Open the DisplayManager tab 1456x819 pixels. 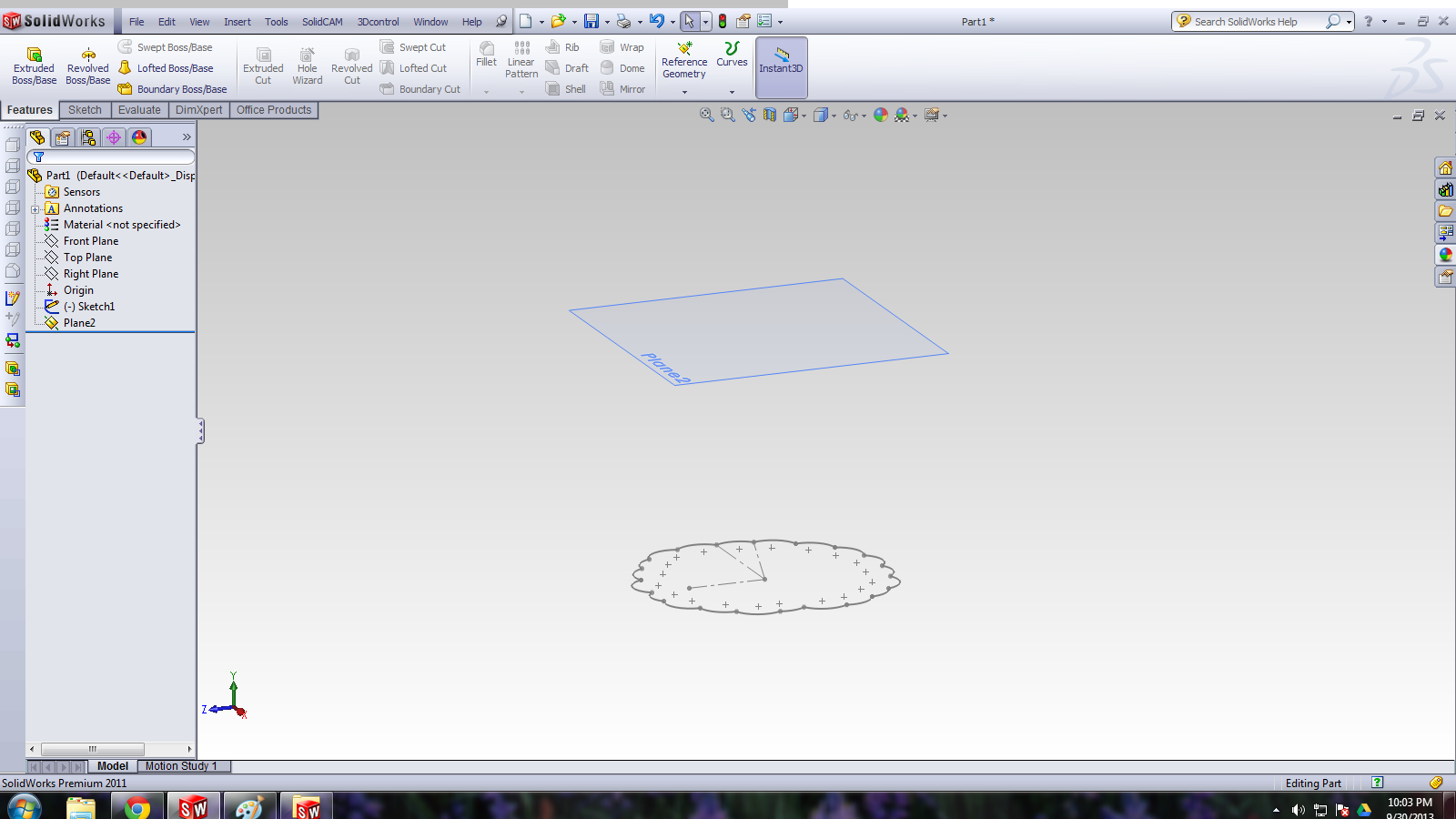[139, 137]
